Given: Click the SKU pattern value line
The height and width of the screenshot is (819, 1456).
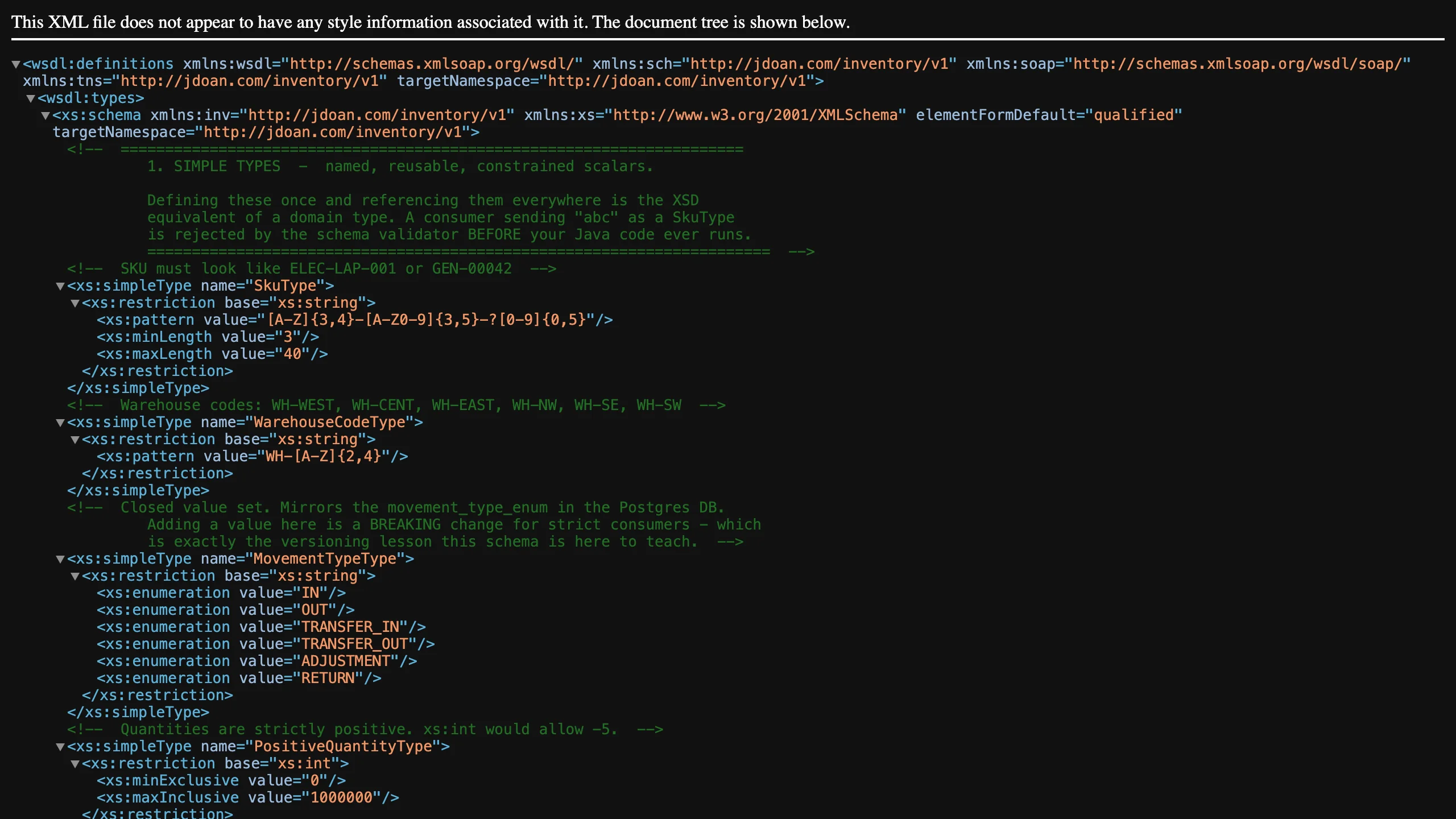Looking at the screenshot, I should (x=355, y=320).
